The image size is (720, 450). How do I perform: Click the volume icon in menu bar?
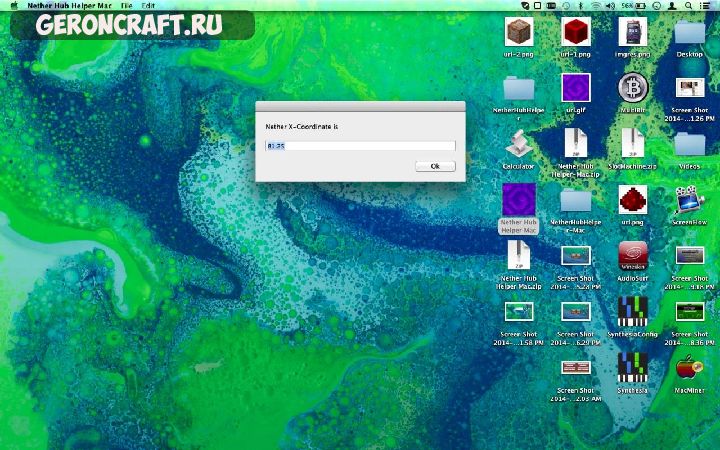[x=610, y=6]
